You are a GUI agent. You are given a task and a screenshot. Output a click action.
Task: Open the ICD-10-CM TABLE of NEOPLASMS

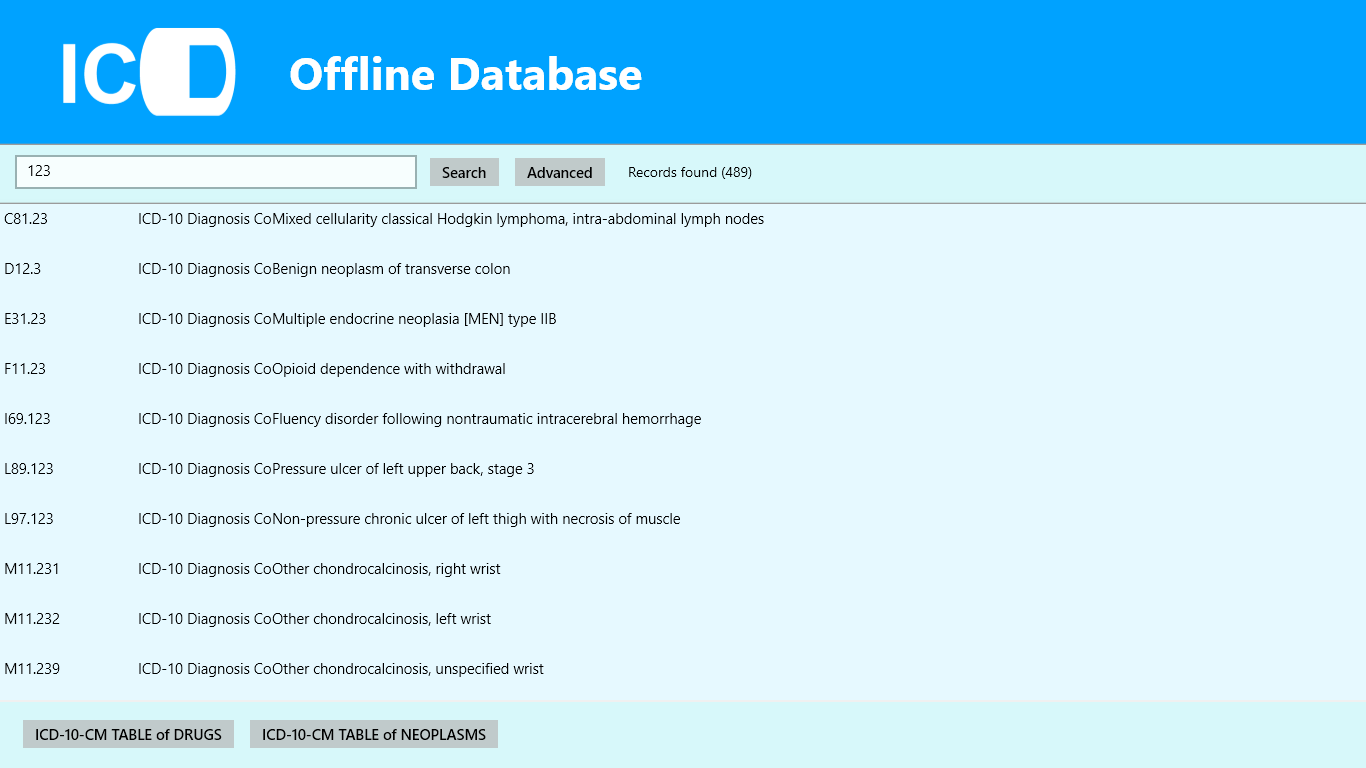(373, 733)
